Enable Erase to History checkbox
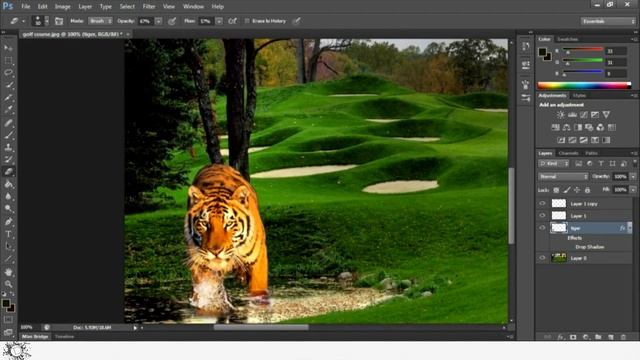 click(x=247, y=21)
